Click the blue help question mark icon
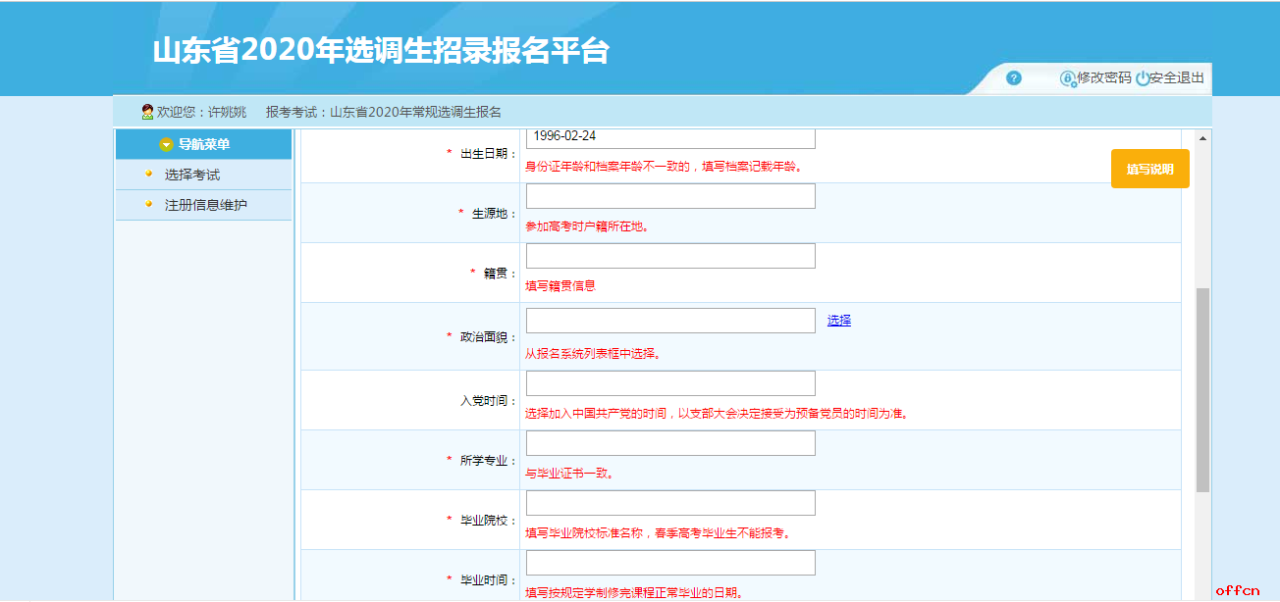 pyautogui.click(x=1013, y=78)
